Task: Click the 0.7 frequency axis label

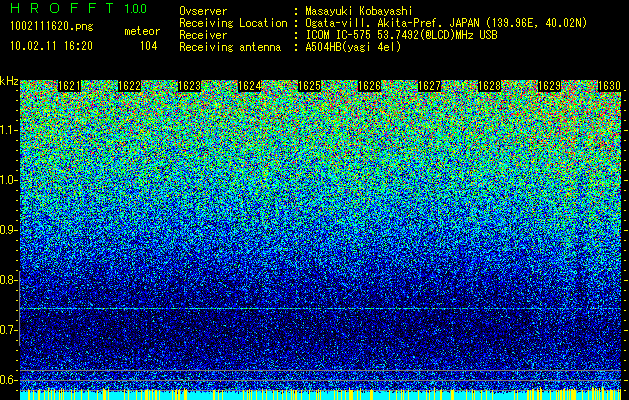Action: [x=8, y=330]
